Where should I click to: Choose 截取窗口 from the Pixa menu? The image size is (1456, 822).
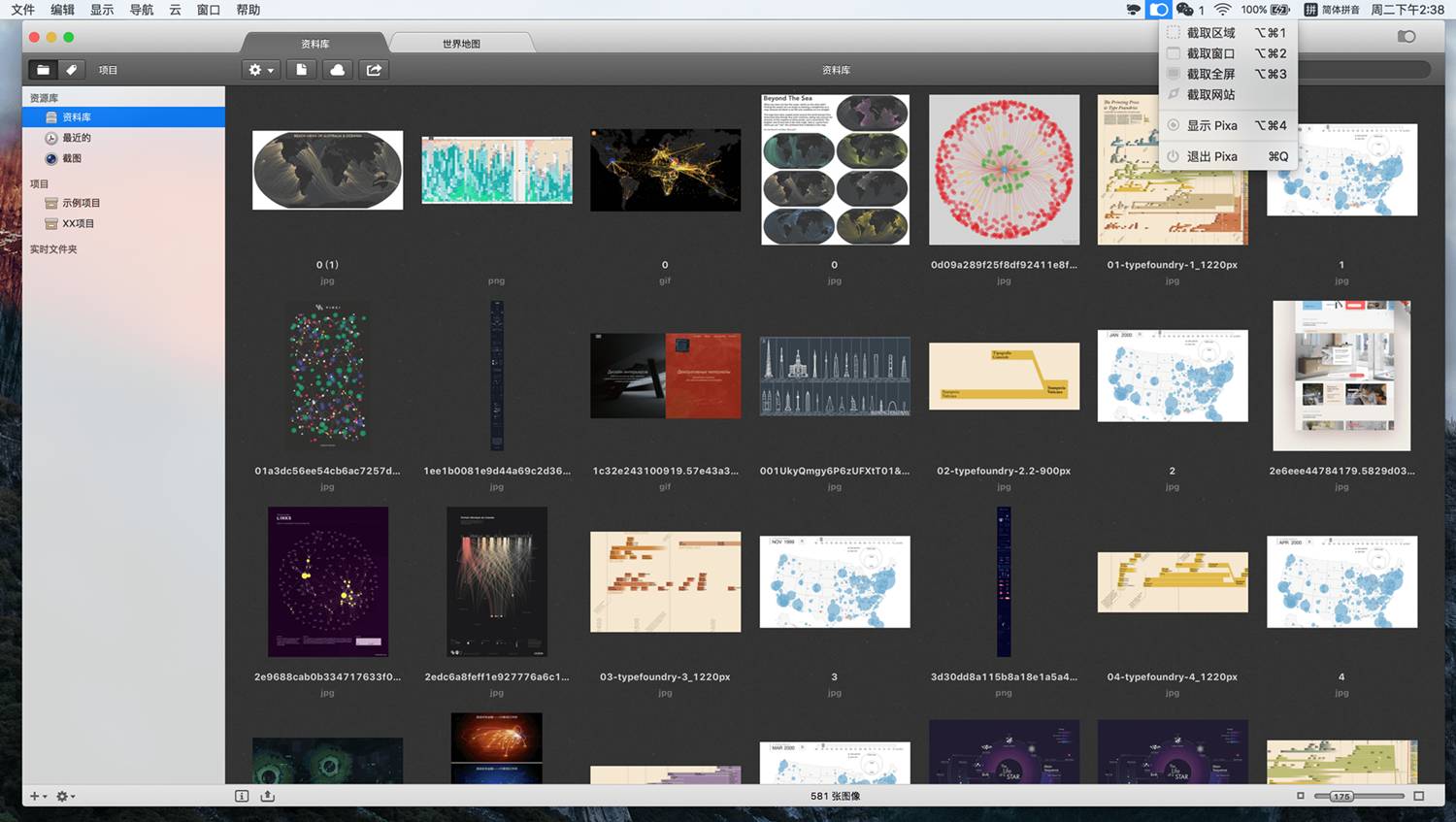1228,53
